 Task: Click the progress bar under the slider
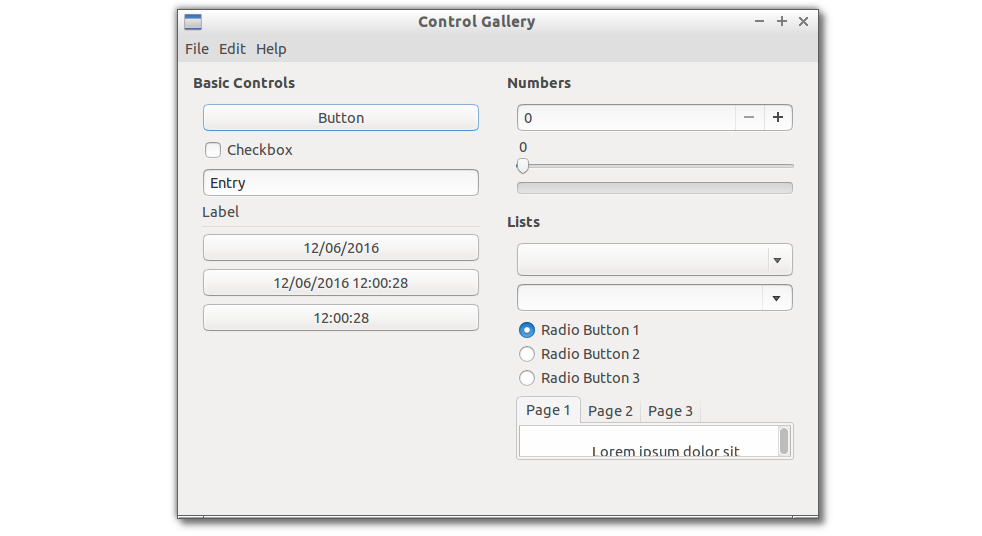coord(654,188)
